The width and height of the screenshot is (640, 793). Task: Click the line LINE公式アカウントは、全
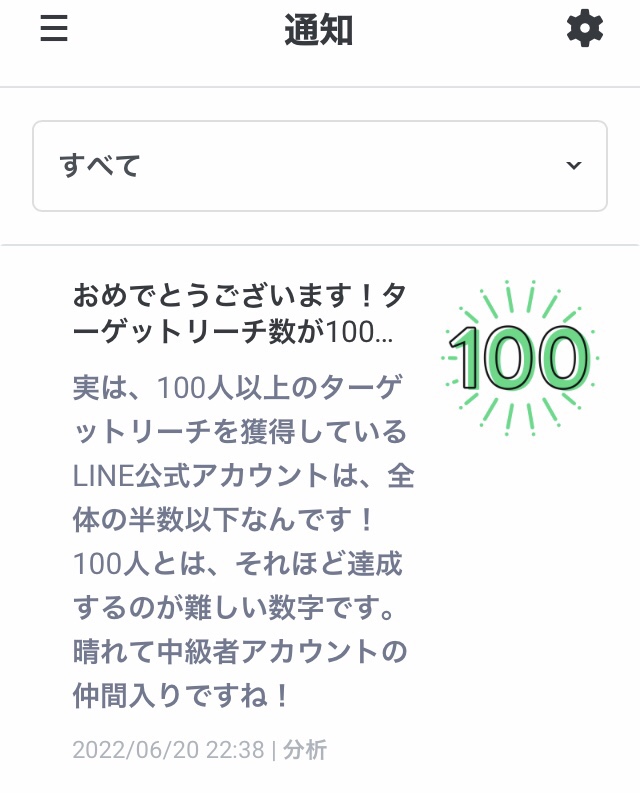[243, 476]
